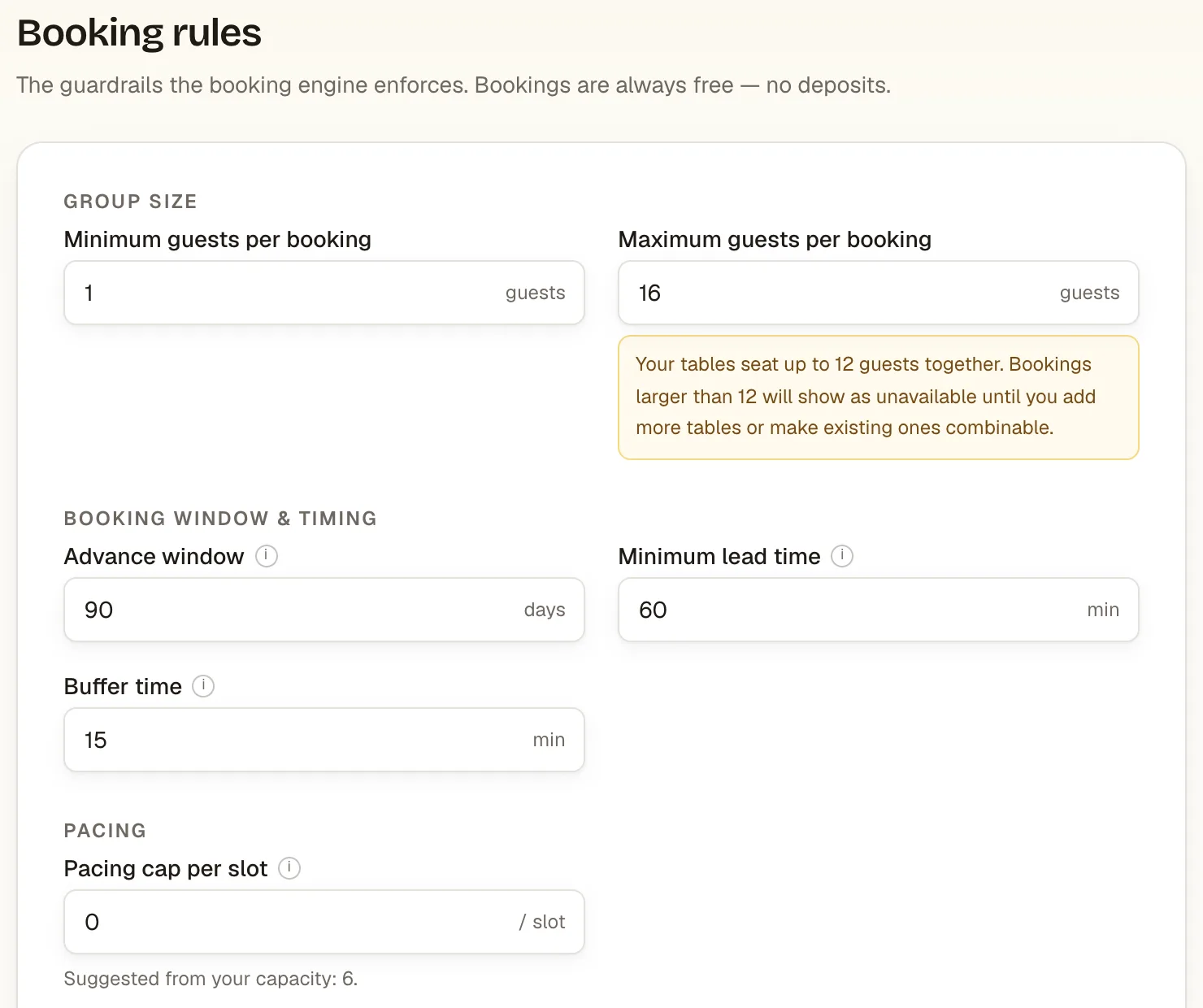Select the 'Pacing cap per slot' label text

[166, 868]
